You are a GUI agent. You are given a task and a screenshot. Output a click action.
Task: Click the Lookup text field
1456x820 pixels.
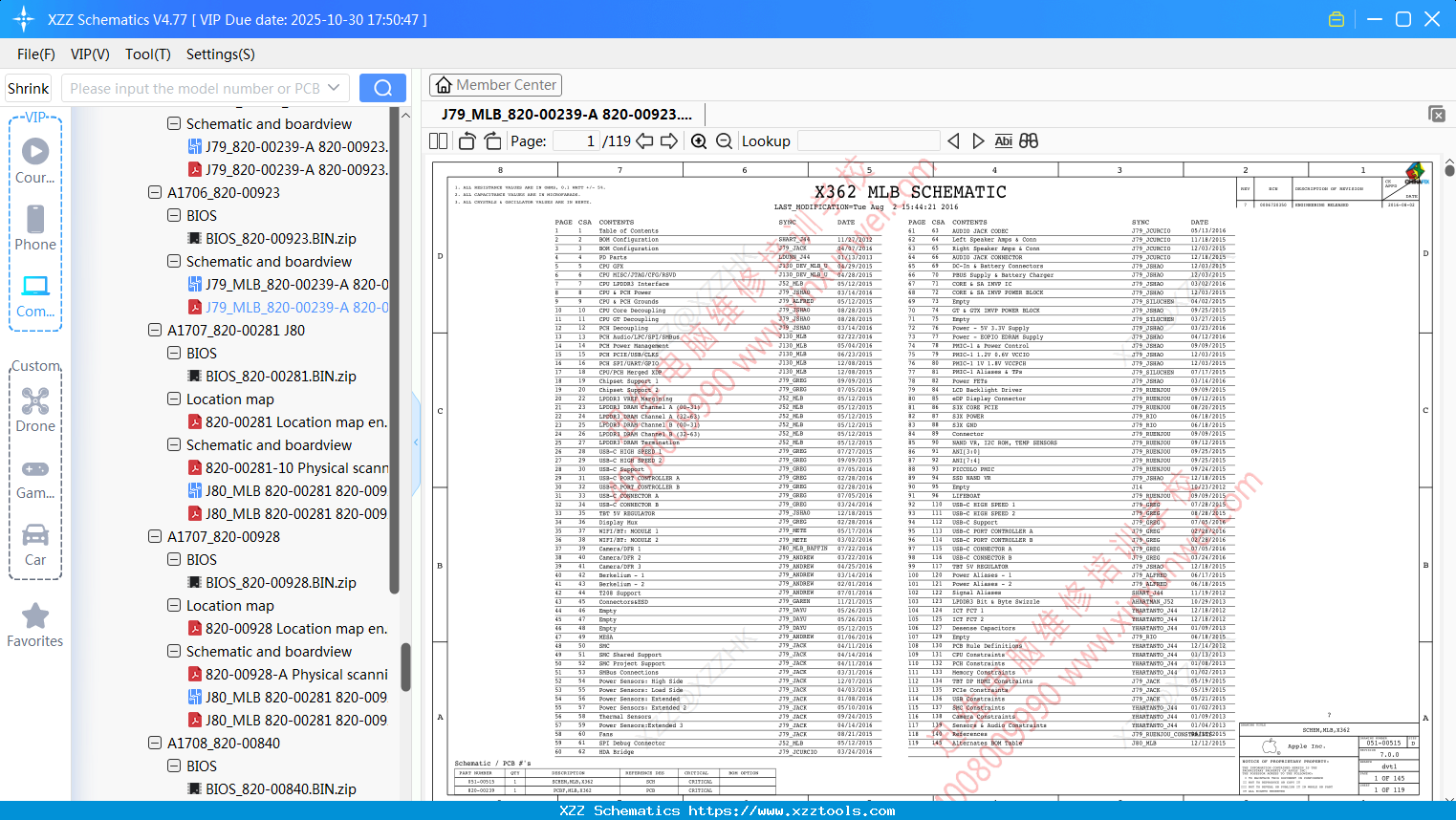coord(868,140)
